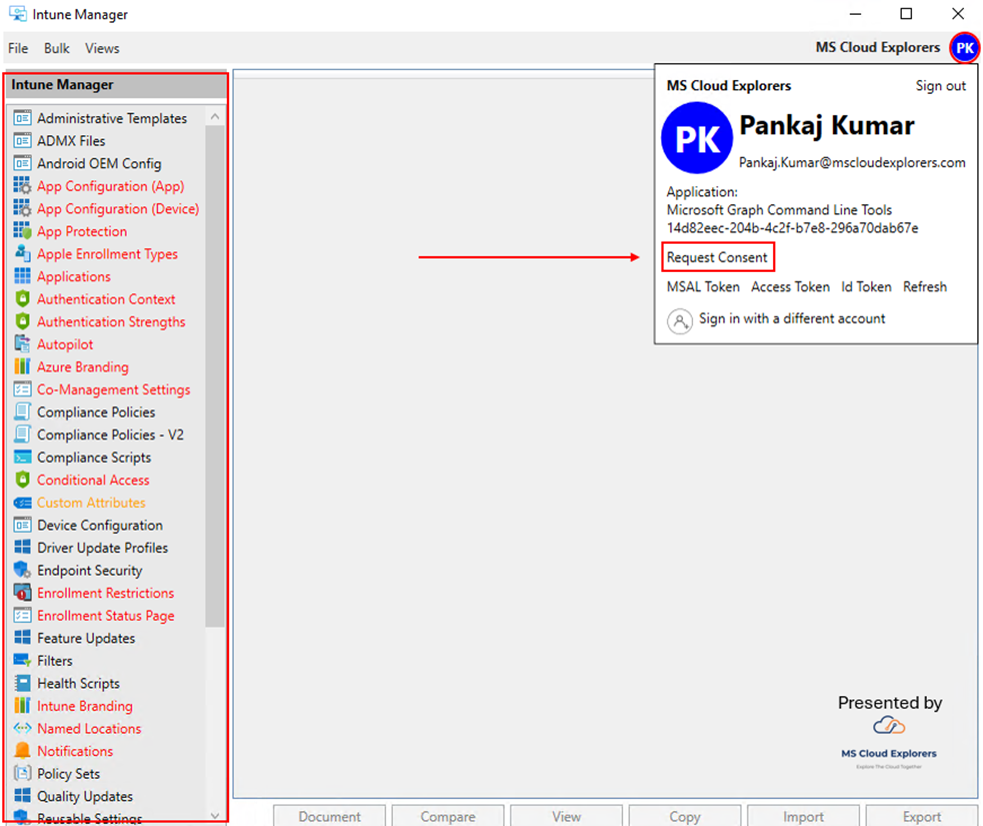983x826 pixels.
Task: Show the Access Token
Action: 790,287
